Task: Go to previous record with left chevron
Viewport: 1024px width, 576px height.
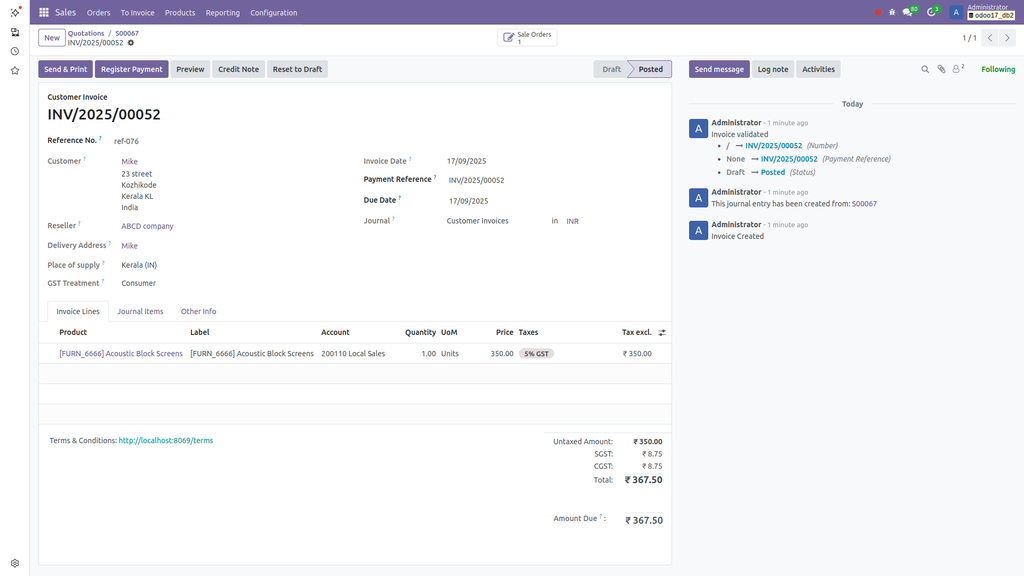Action: [x=989, y=37]
